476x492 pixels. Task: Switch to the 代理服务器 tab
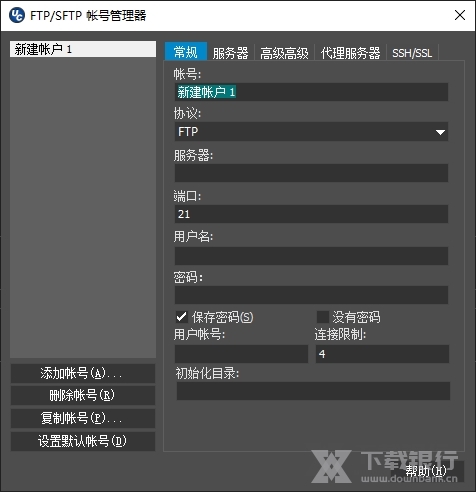pos(350,53)
